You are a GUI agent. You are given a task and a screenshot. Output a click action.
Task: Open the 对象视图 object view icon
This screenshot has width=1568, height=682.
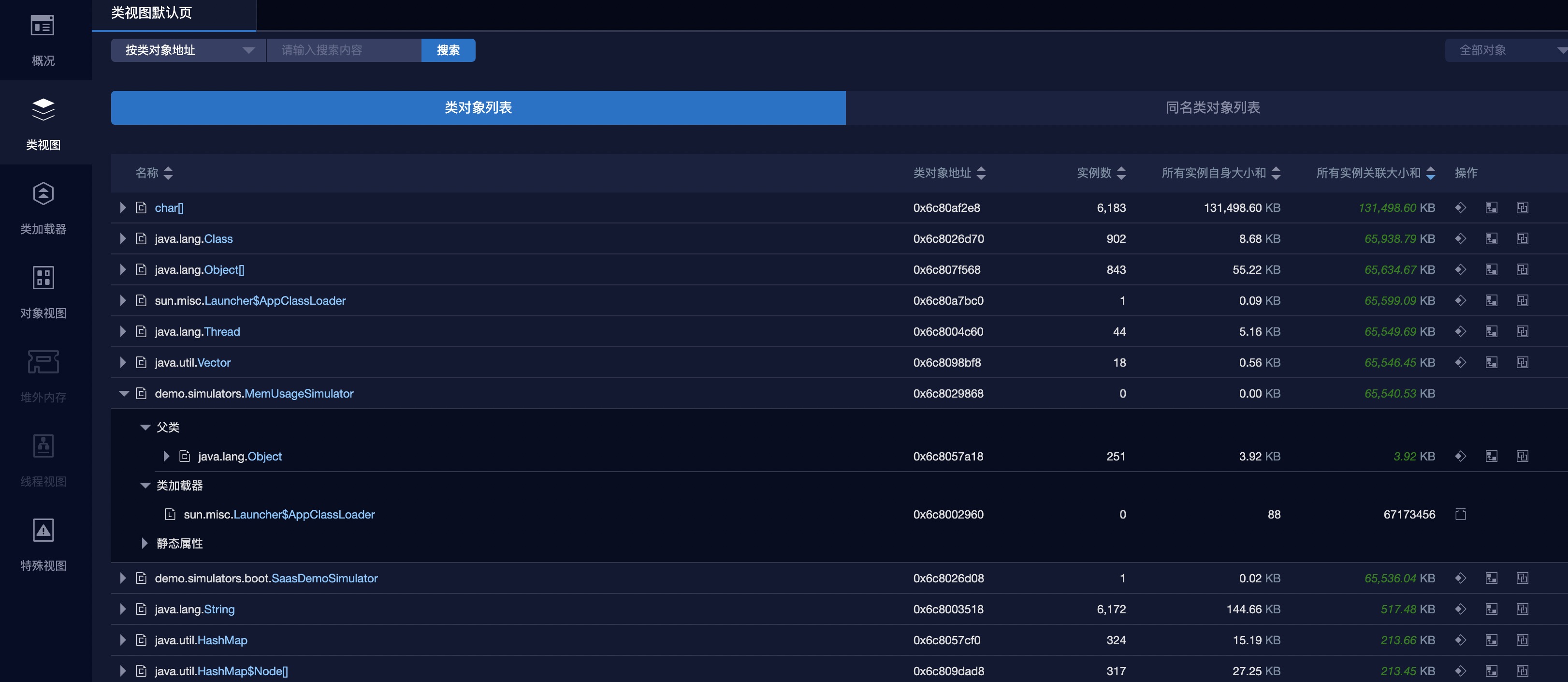(x=43, y=278)
